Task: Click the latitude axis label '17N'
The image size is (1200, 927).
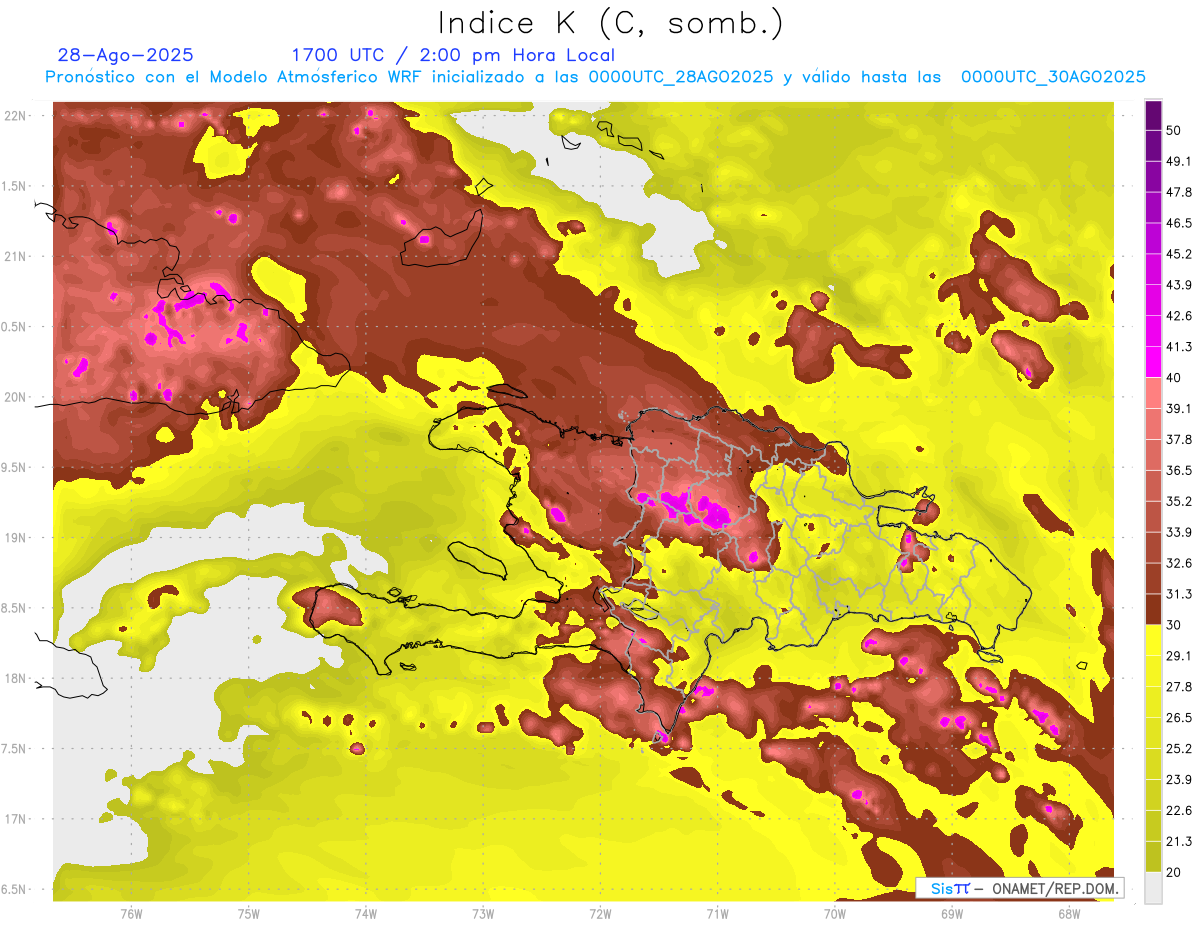Action: click(x=14, y=819)
